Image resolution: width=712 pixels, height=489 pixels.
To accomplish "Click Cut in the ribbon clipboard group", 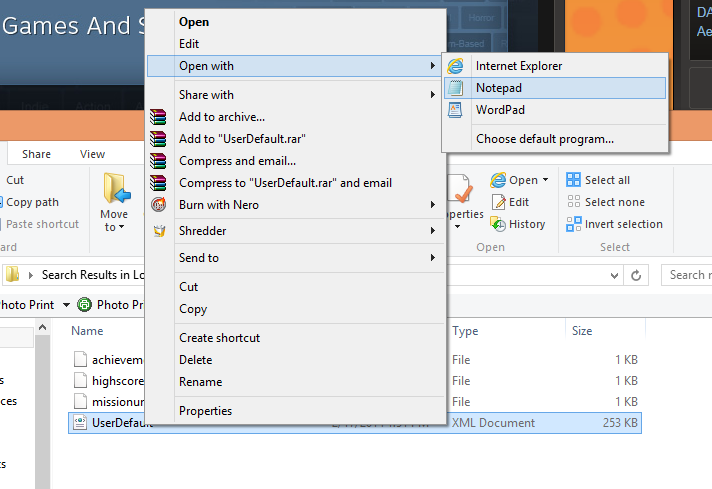I will (x=15, y=180).
